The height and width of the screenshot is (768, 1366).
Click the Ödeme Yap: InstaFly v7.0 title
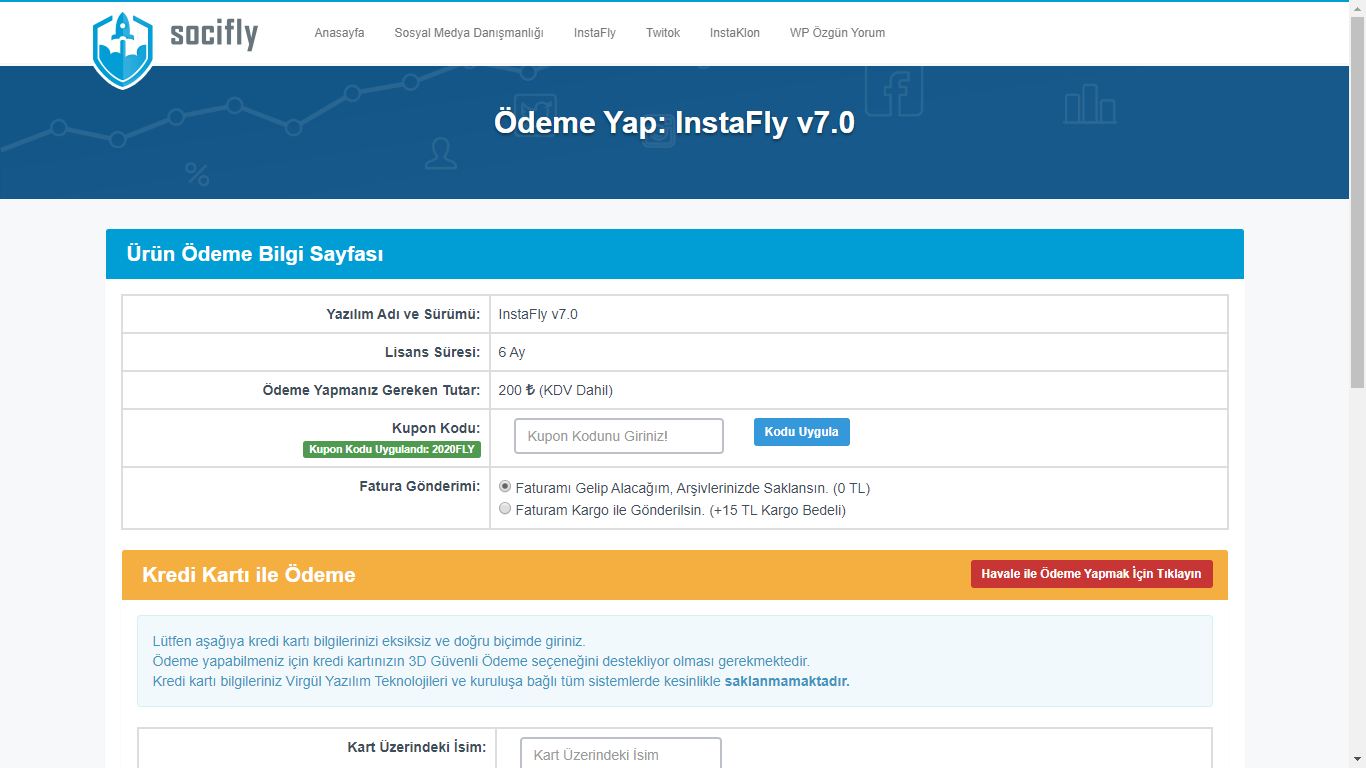click(675, 122)
